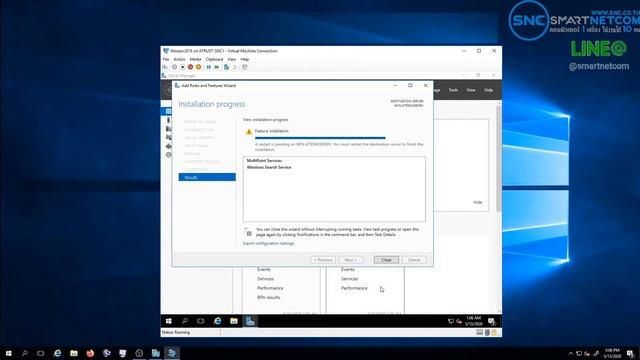Click Services in right server tile

[349, 278]
